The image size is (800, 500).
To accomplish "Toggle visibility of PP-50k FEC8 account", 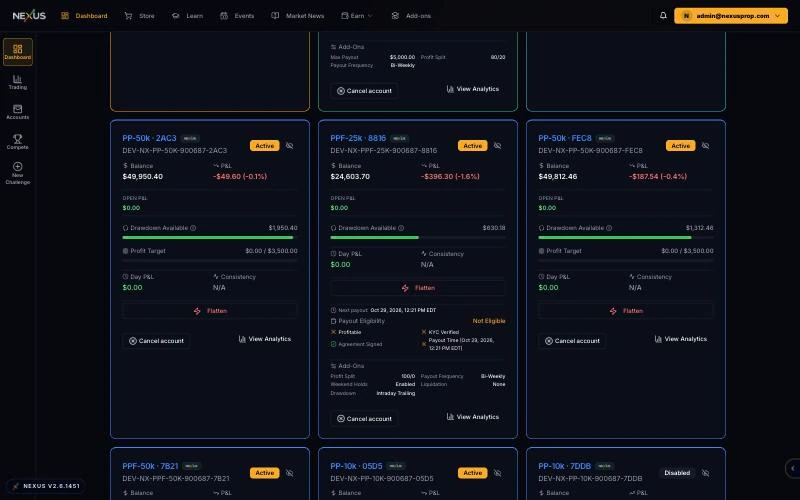I will click(705, 146).
